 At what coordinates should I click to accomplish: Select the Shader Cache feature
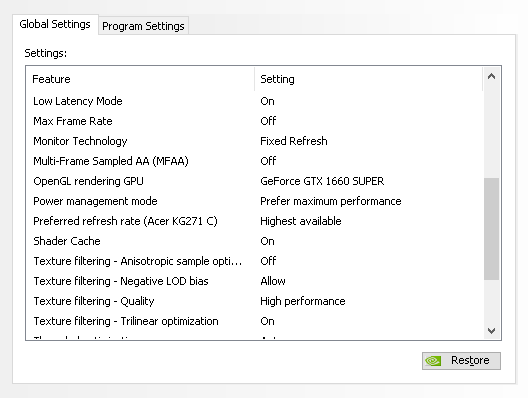[x=67, y=241]
